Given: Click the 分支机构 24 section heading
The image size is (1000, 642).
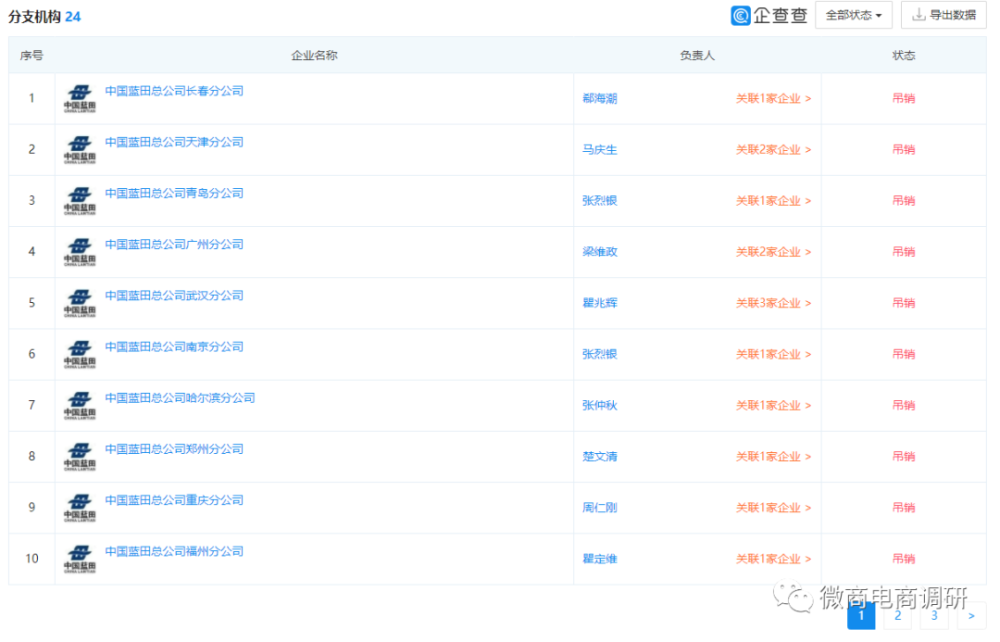Looking at the screenshot, I should point(45,17).
